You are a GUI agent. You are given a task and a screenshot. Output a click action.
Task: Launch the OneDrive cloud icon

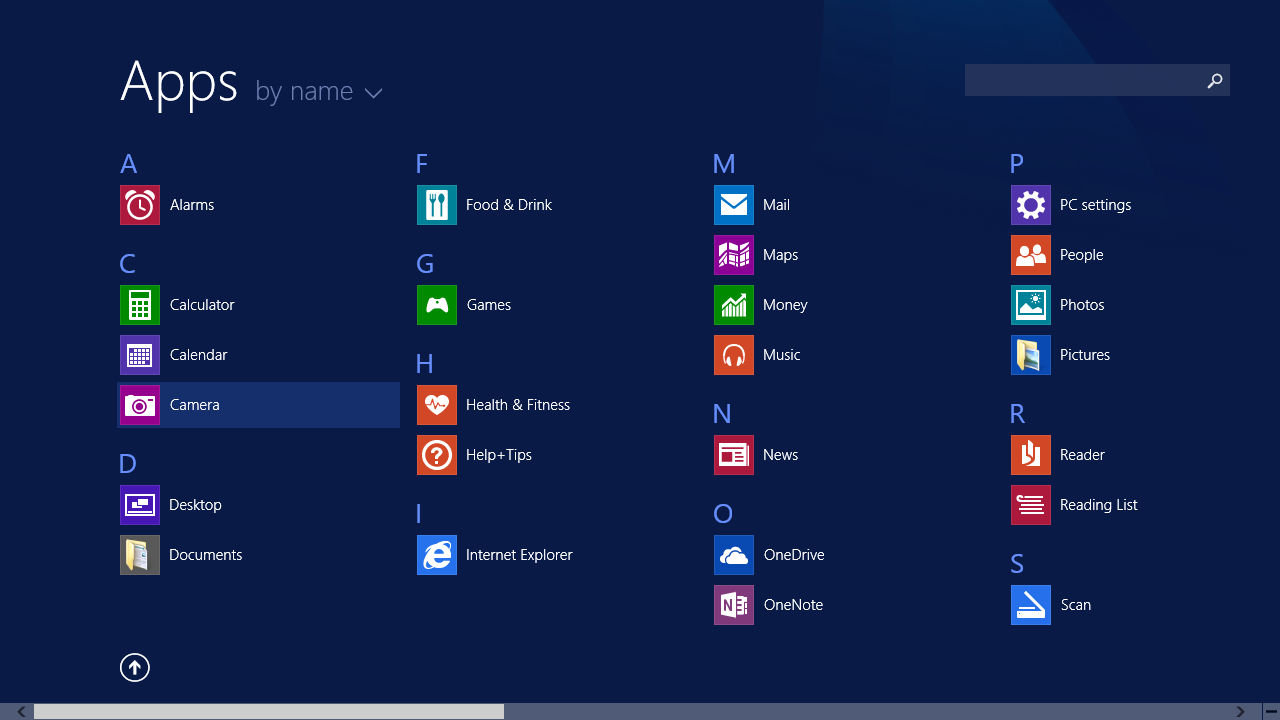(x=734, y=555)
